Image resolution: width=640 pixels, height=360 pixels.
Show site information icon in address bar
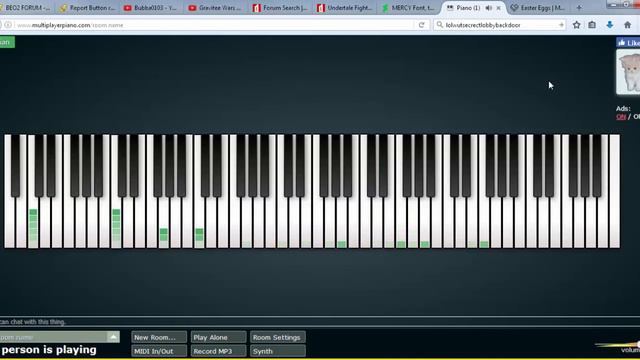tap(8, 25)
